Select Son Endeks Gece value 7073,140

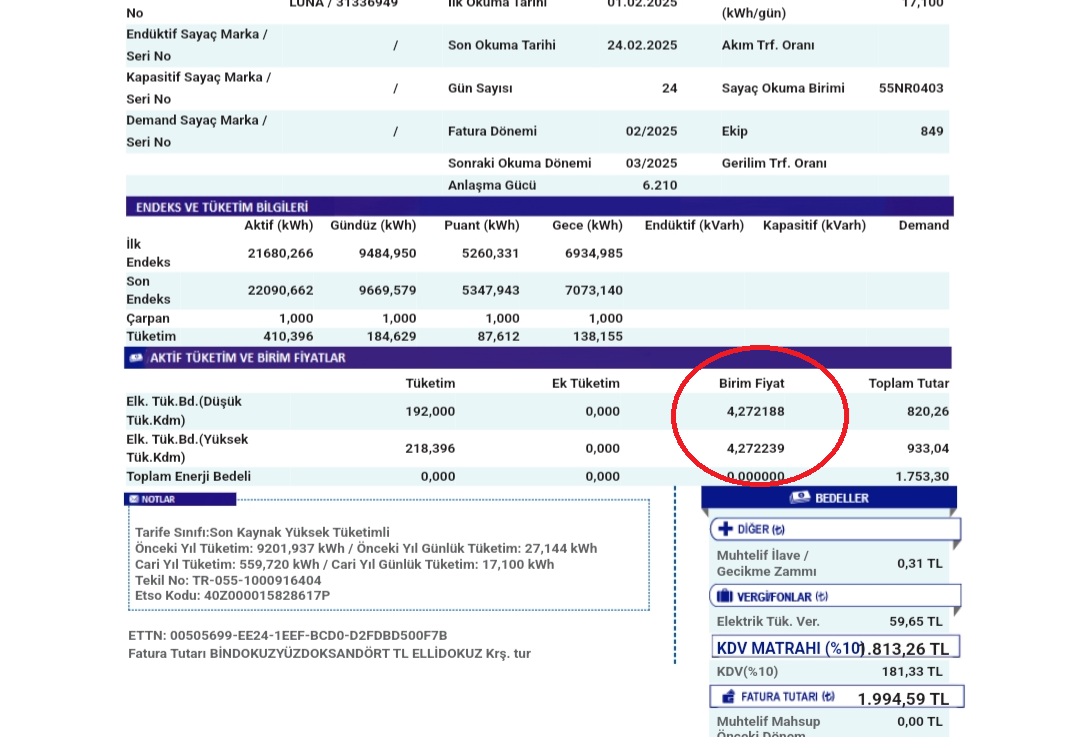point(594,291)
